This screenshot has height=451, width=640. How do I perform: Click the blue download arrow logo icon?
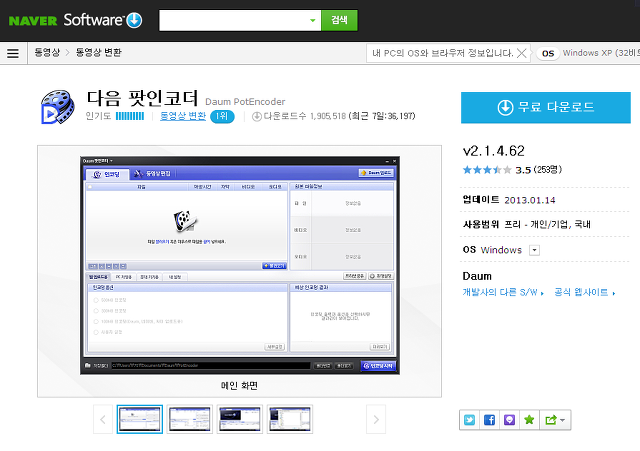pos(134,20)
